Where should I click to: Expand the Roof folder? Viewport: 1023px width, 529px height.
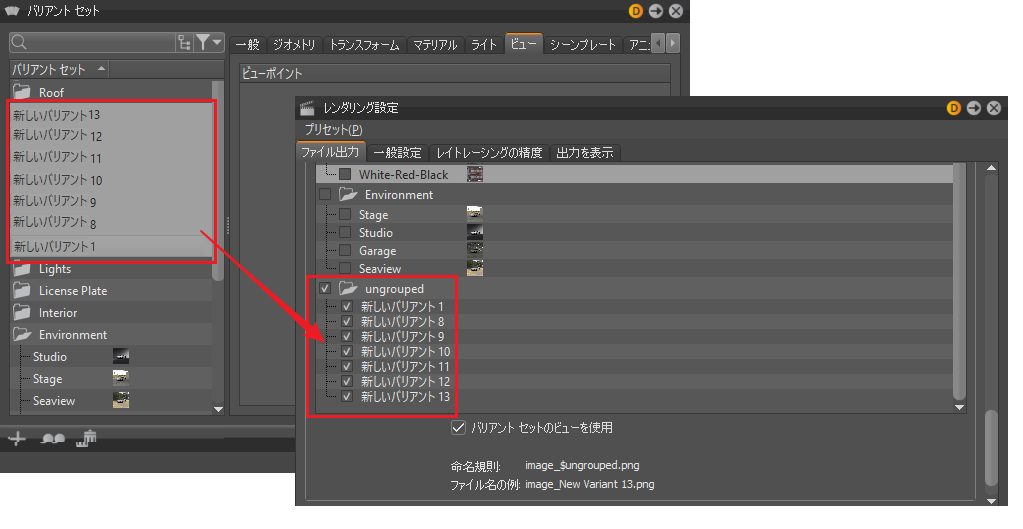click(22, 92)
